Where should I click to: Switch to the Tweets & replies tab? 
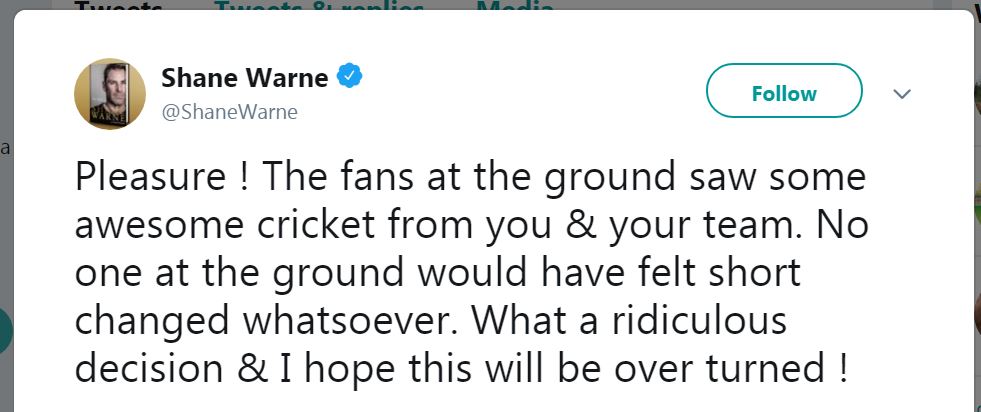(x=320, y=6)
